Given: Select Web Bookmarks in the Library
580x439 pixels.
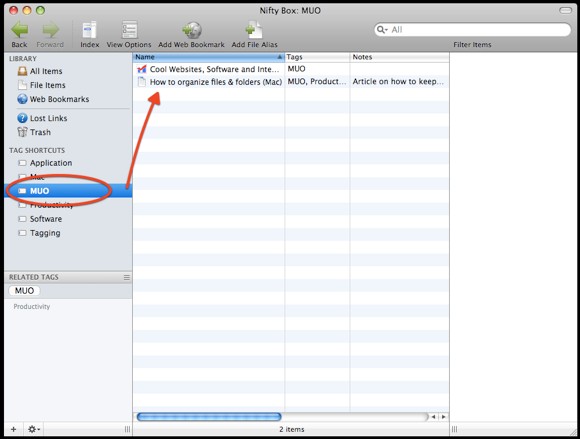Looking at the screenshot, I should click(x=59, y=99).
